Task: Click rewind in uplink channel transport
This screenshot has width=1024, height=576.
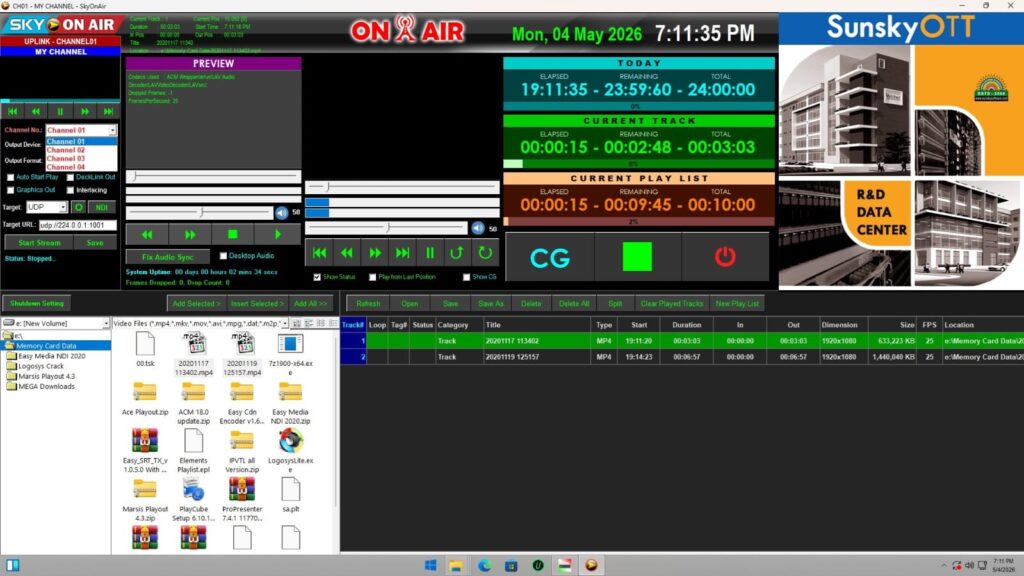Action: pyautogui.click(x=36, y=112)
